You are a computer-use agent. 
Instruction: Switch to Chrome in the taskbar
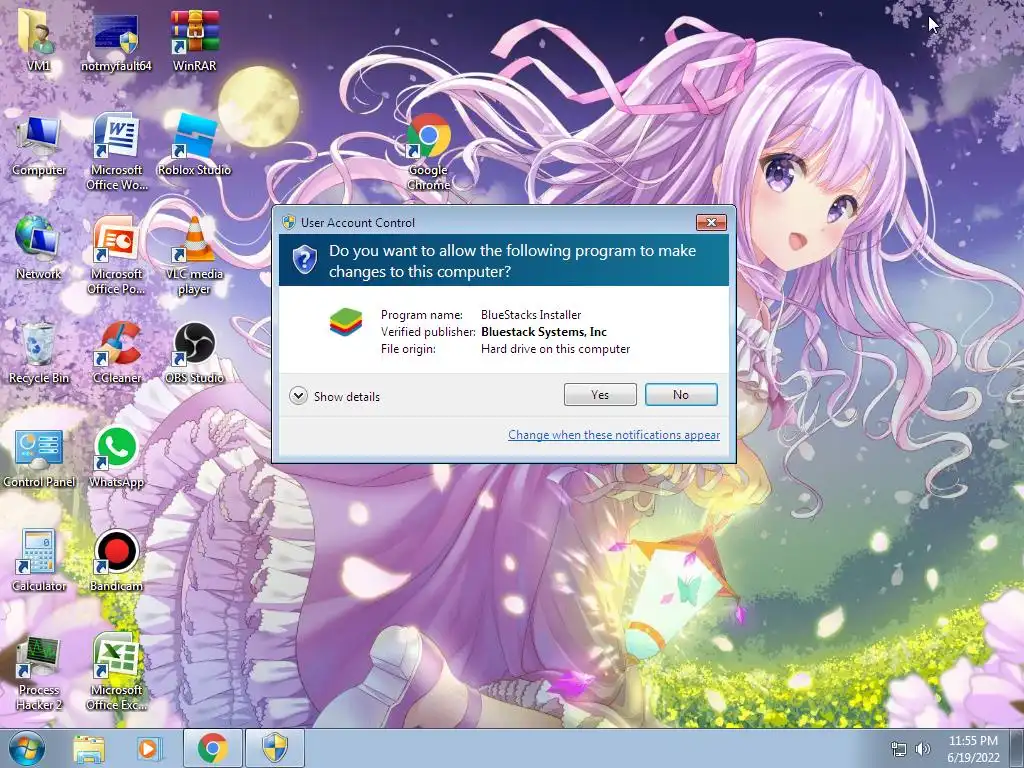click(x=212, y=748)
